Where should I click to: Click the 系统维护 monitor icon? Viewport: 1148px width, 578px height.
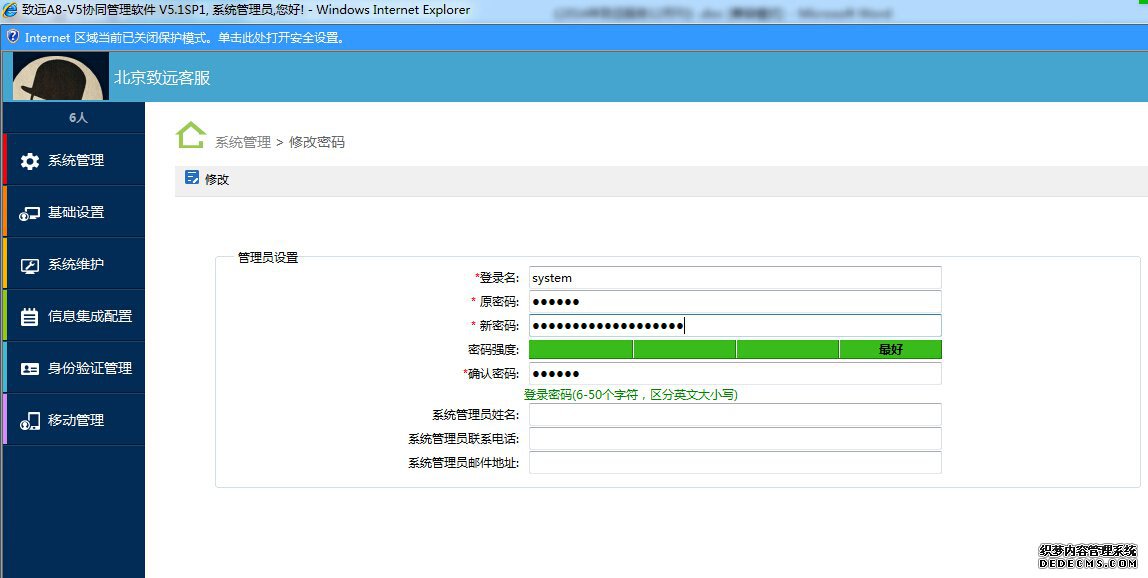pyautogui.click(x=30, y=265)
